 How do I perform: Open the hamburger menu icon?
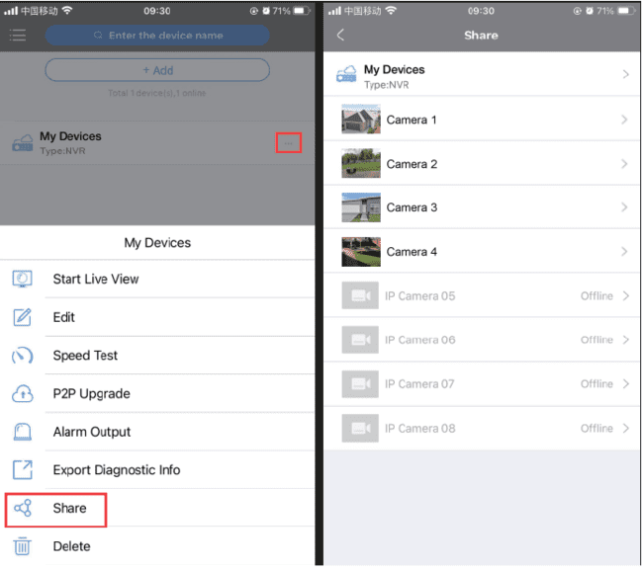(x=18, y=35)
